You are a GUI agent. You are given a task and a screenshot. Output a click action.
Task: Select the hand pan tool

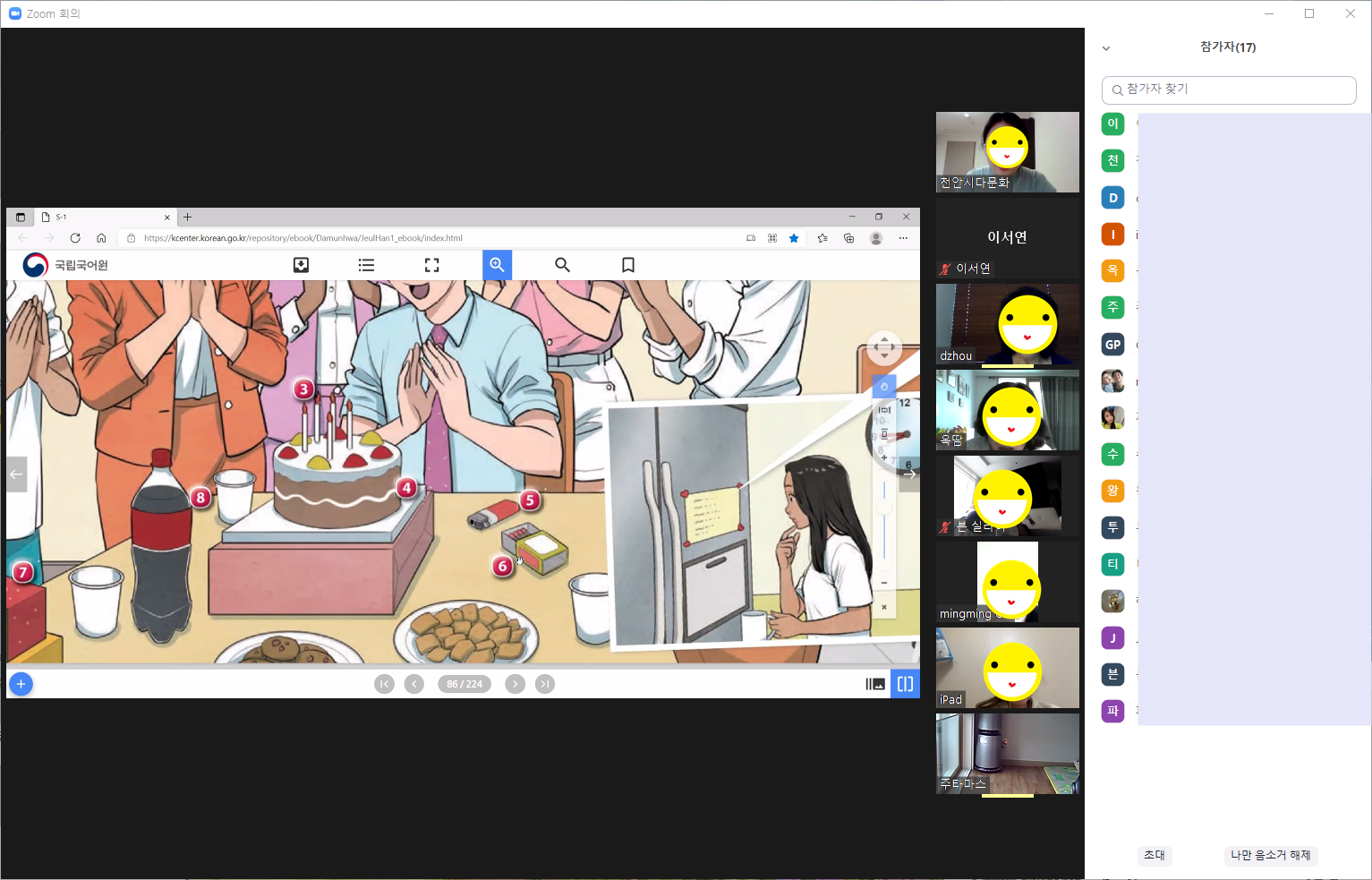coord(884,387)
